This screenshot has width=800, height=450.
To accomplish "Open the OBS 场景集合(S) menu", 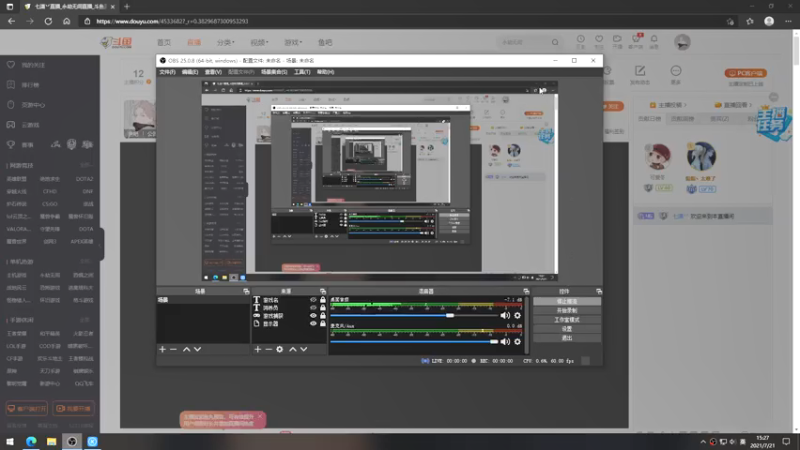I will click(274, 72).
